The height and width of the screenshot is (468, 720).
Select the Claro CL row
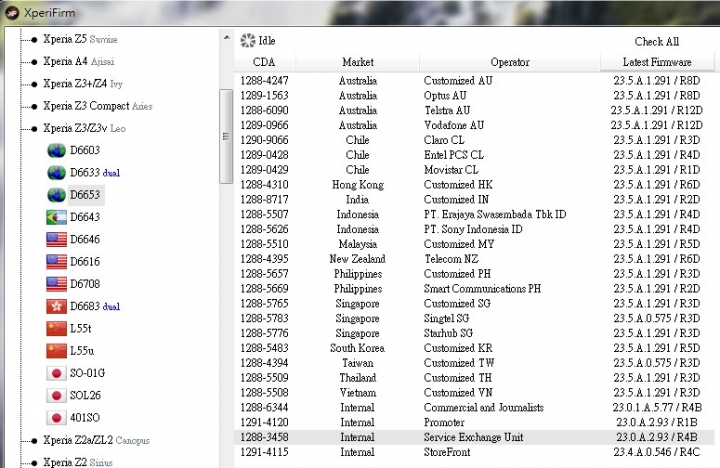pos(474,140)
